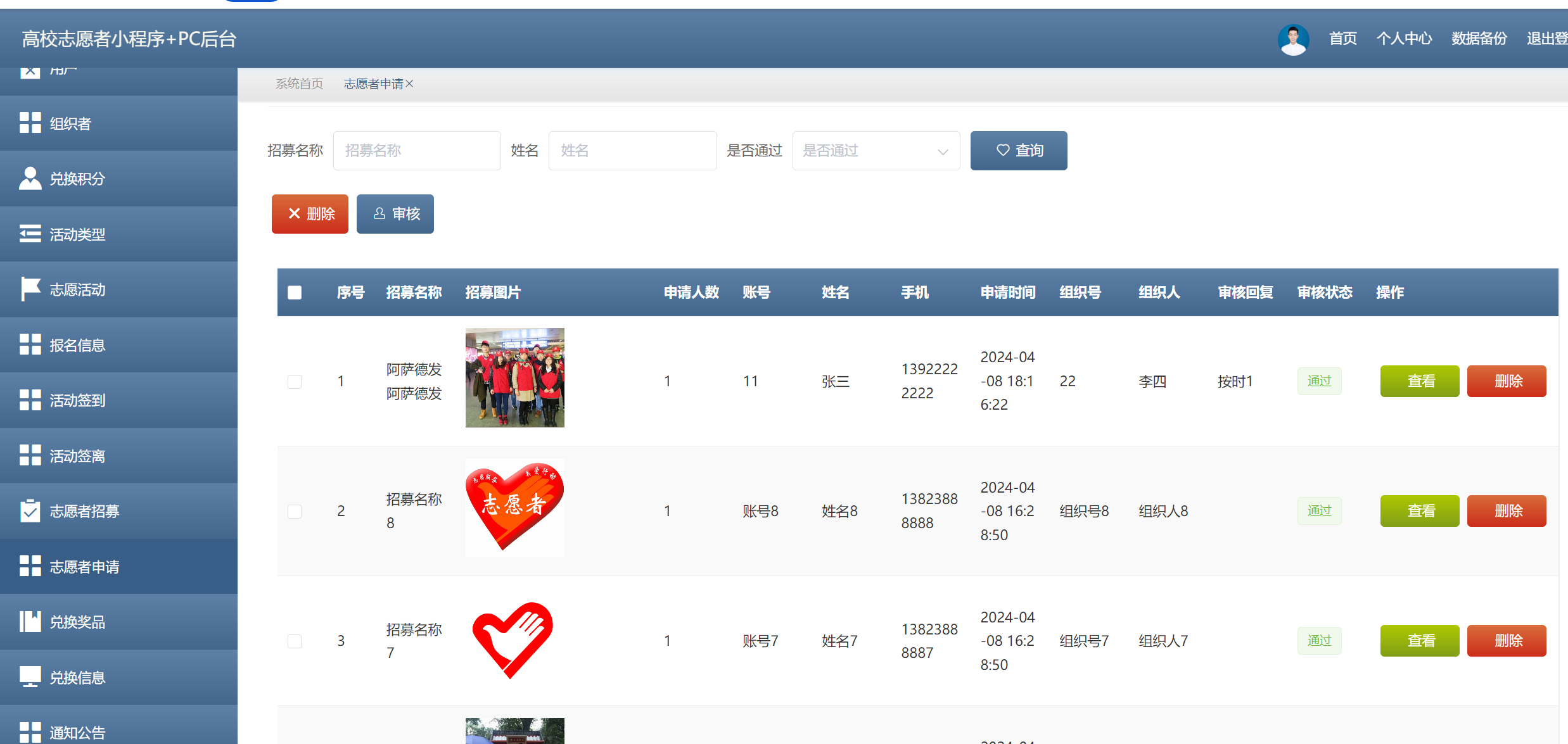The image size is (1568, 744).
Task: Click the 申请时间 column header
Action: [1008, 293]
